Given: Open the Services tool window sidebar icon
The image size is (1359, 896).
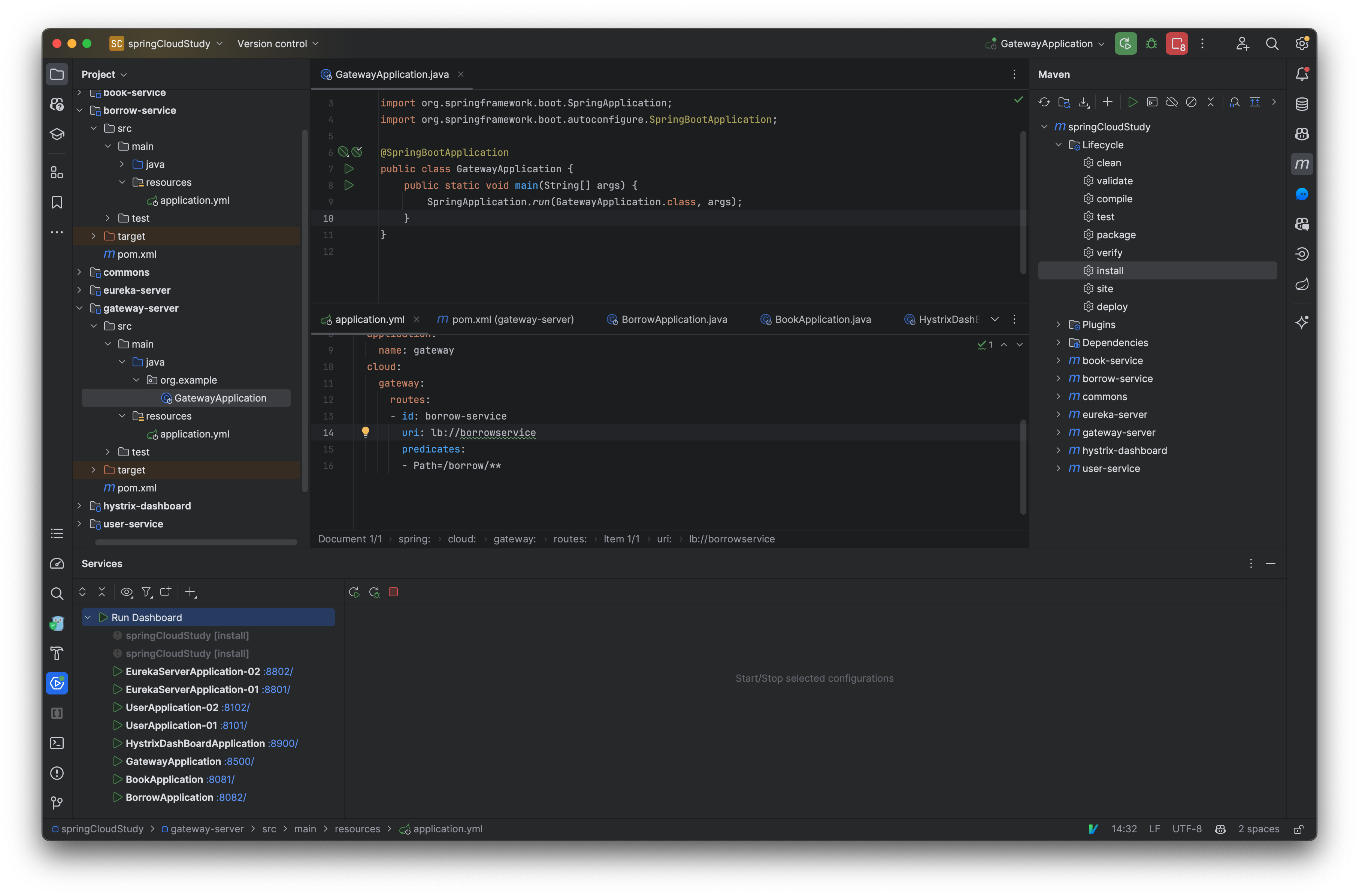Looking at the screenshot, I should point(57,684).
